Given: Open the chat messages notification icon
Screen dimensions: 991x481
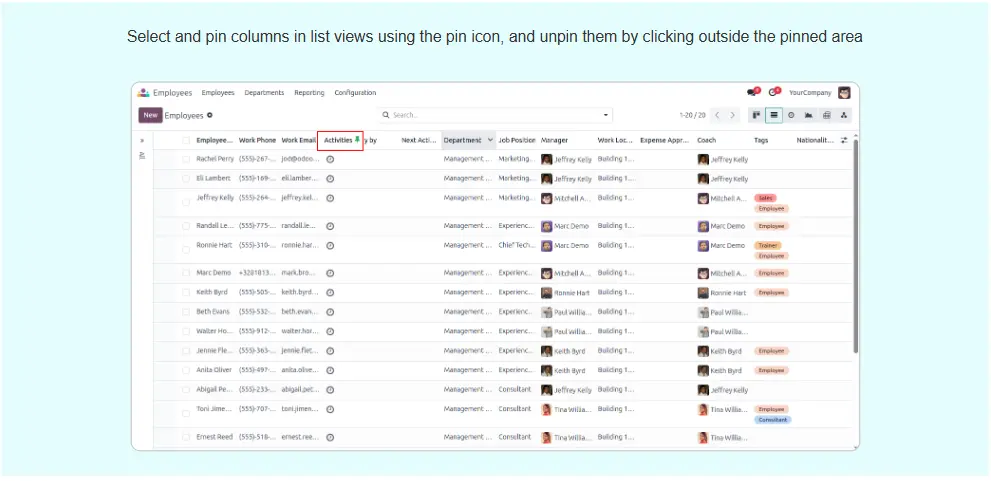Looking at the screenshot, I should point(752,93).
